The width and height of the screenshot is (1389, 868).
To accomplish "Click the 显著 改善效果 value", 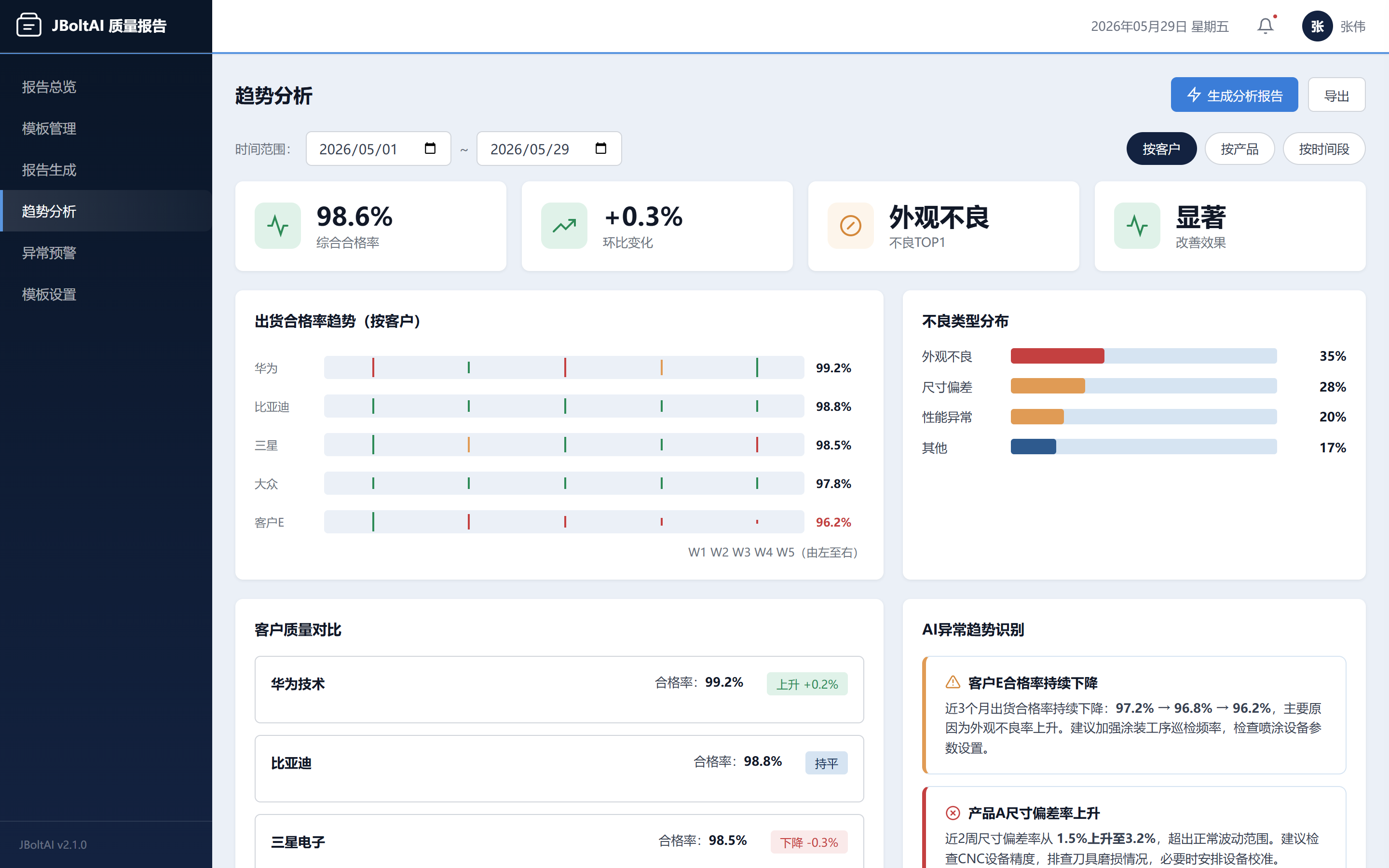I will 1201,217.
